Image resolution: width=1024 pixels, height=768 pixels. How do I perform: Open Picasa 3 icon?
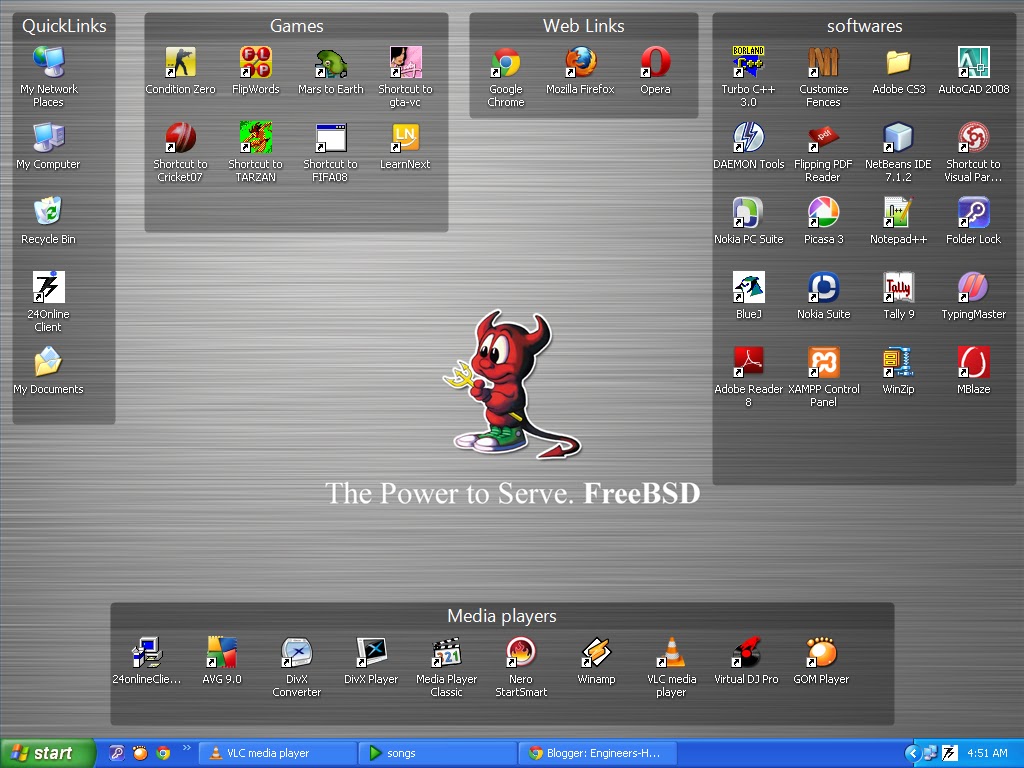coord(824,221)
